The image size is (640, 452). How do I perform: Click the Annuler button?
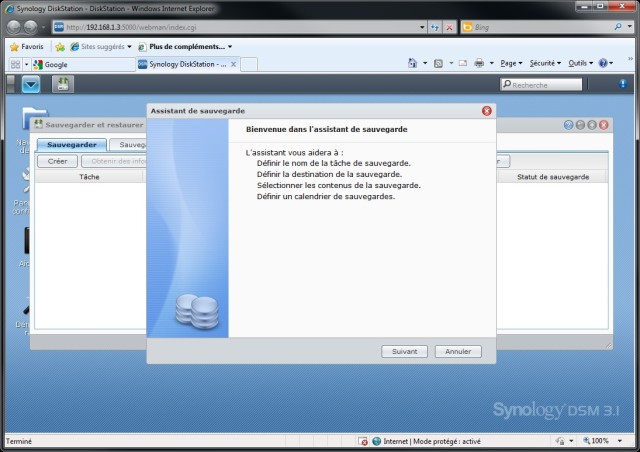point(458,352)
